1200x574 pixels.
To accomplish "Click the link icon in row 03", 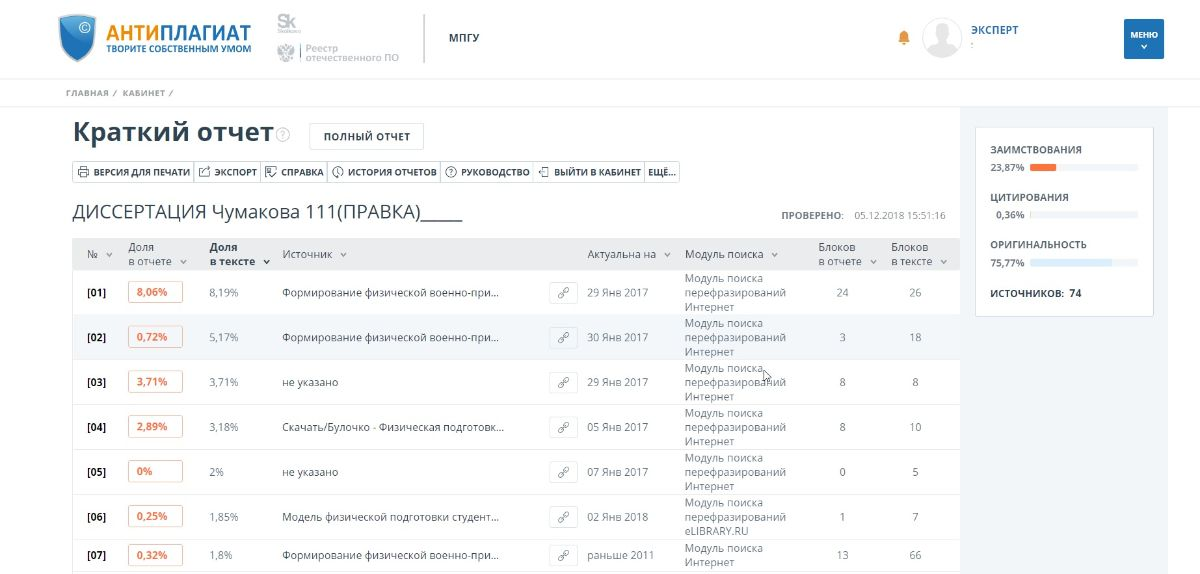I will click(x=563, y=382).
